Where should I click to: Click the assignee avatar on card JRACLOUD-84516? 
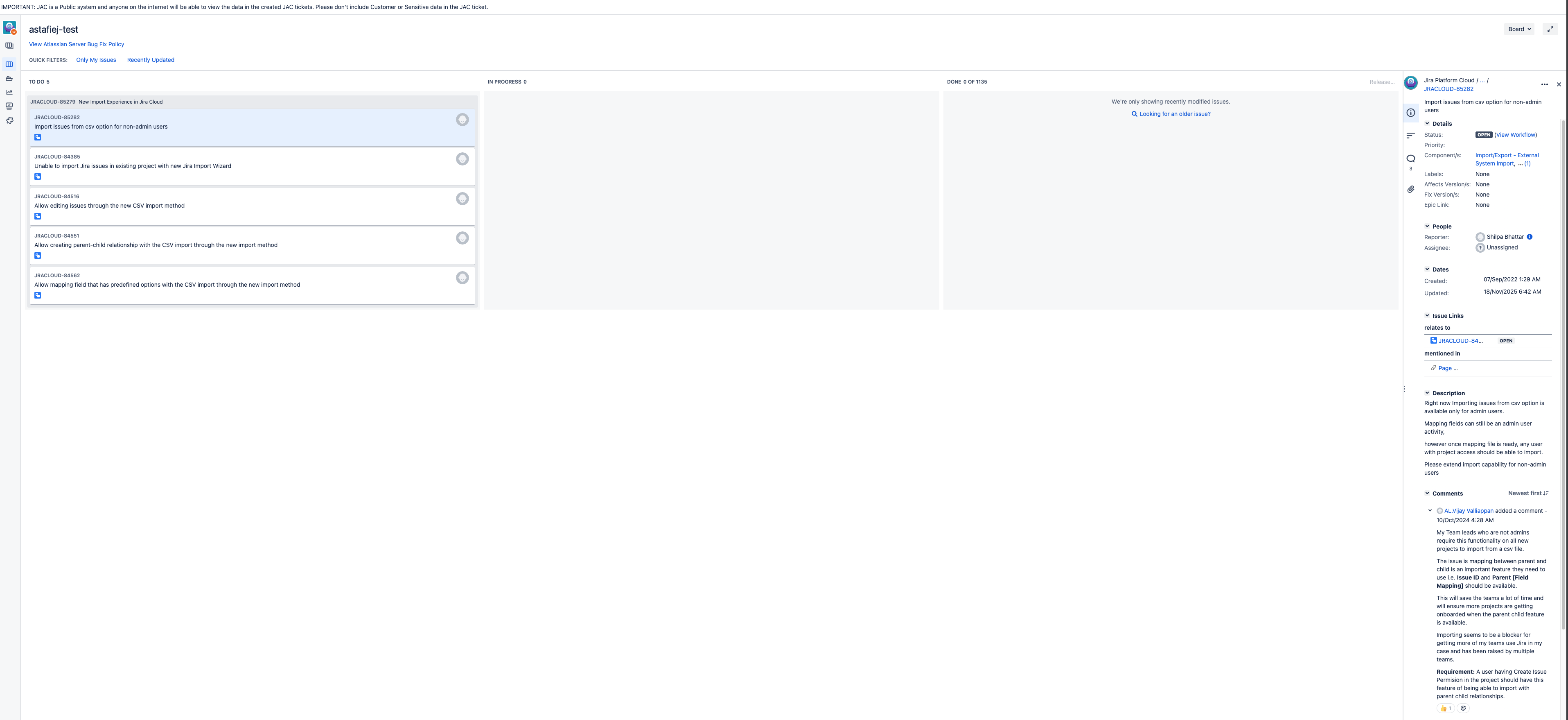[463, 199]
